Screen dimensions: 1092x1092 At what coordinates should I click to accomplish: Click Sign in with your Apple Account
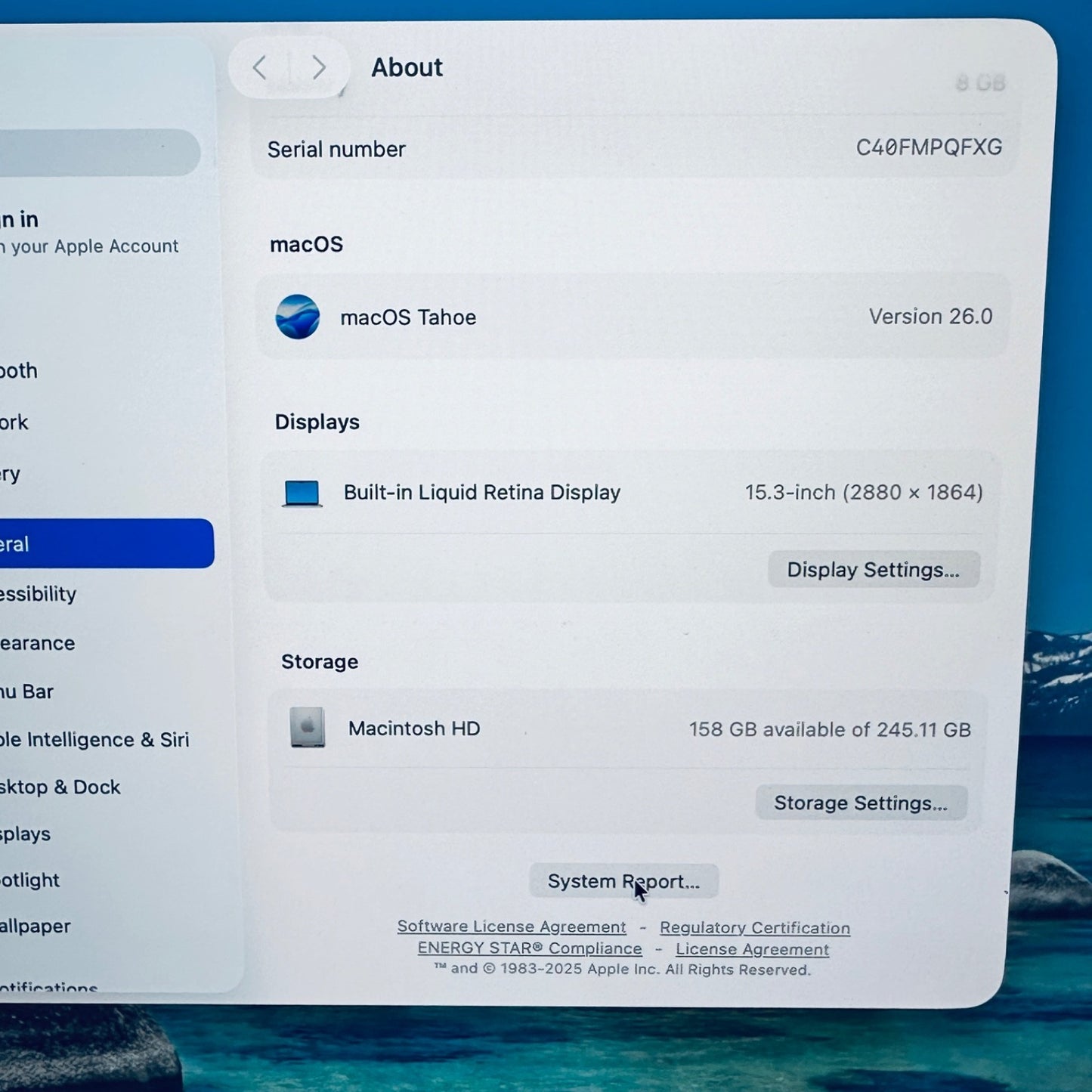click(x=89, y=233)
